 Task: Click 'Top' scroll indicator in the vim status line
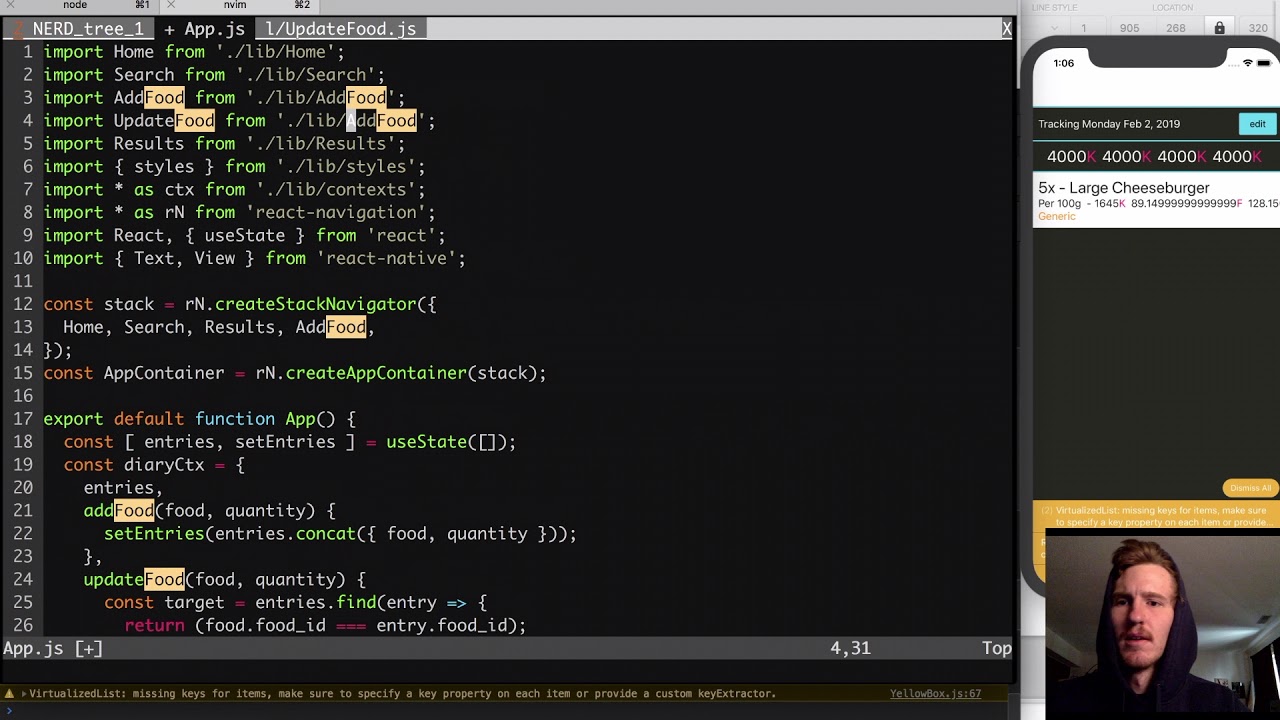tap(996, 648)
